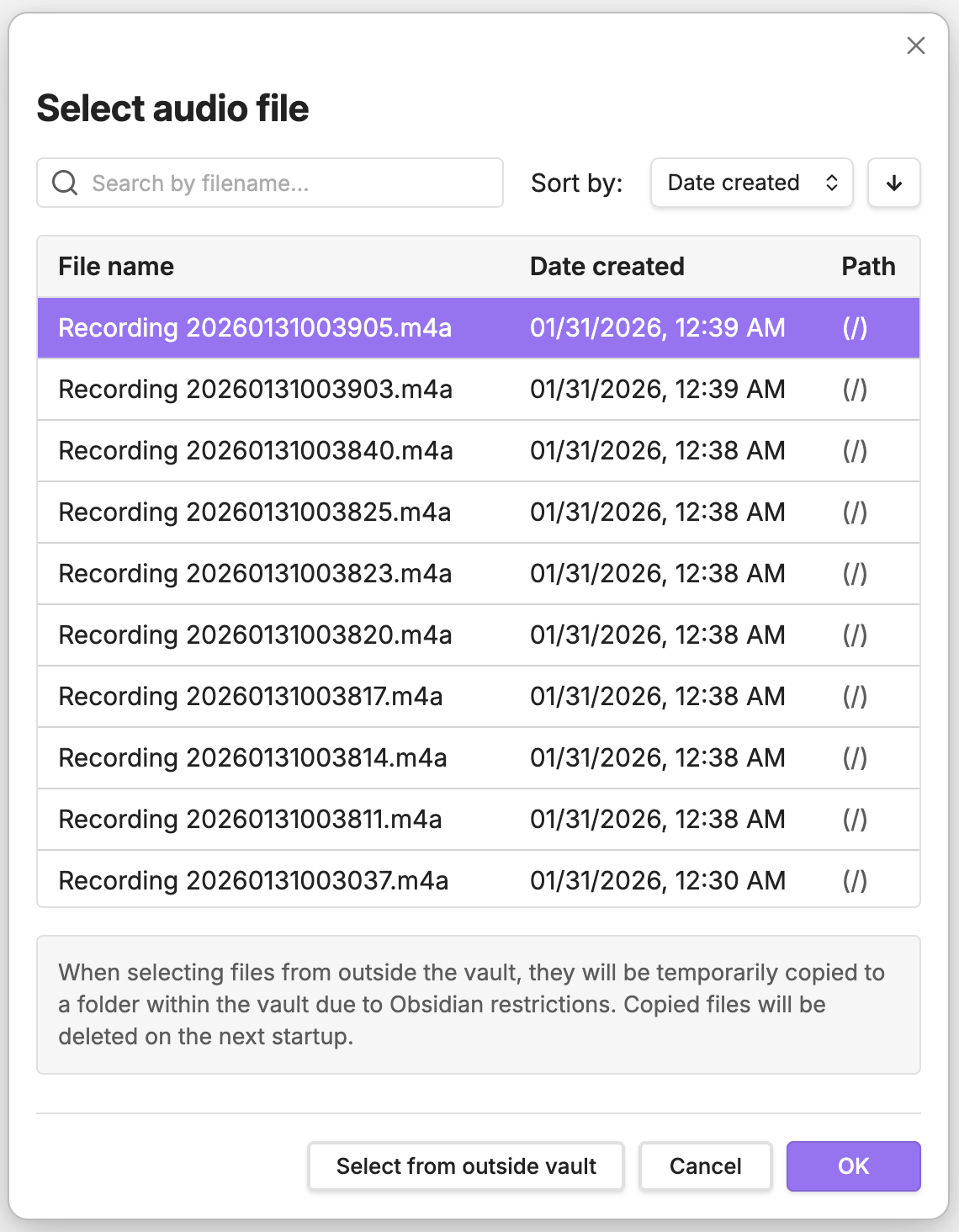This screenshot has height=1232, width=959.
Task: Click the Path column header
Action: point(868,266)
